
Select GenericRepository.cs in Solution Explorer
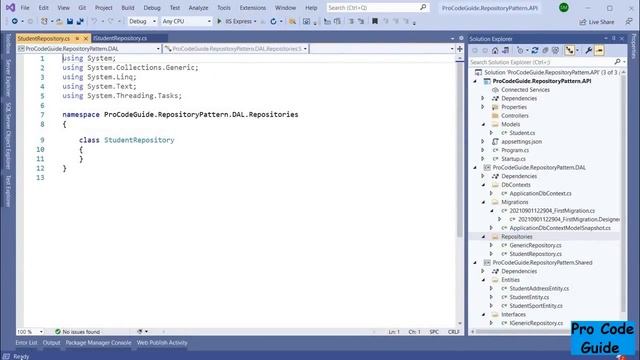coord(535,245)
